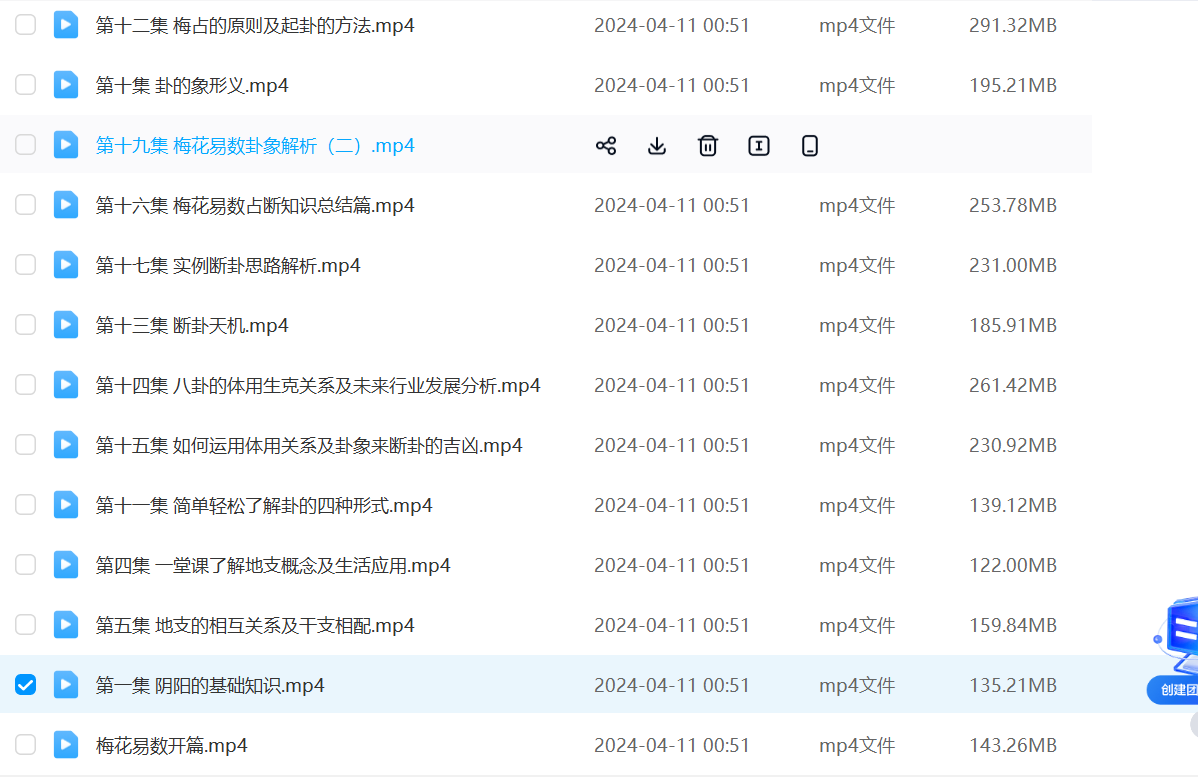
Task: Open 第五集 地支的相互关系及干支相配.mp4
Action: coord(255,626)
